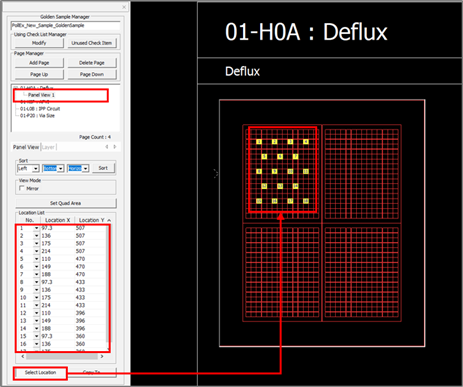The width and height of the screenshot is (463, 387).
Task: Click yellow location marker 18 on panel
Action: click(x=306, y=201)
